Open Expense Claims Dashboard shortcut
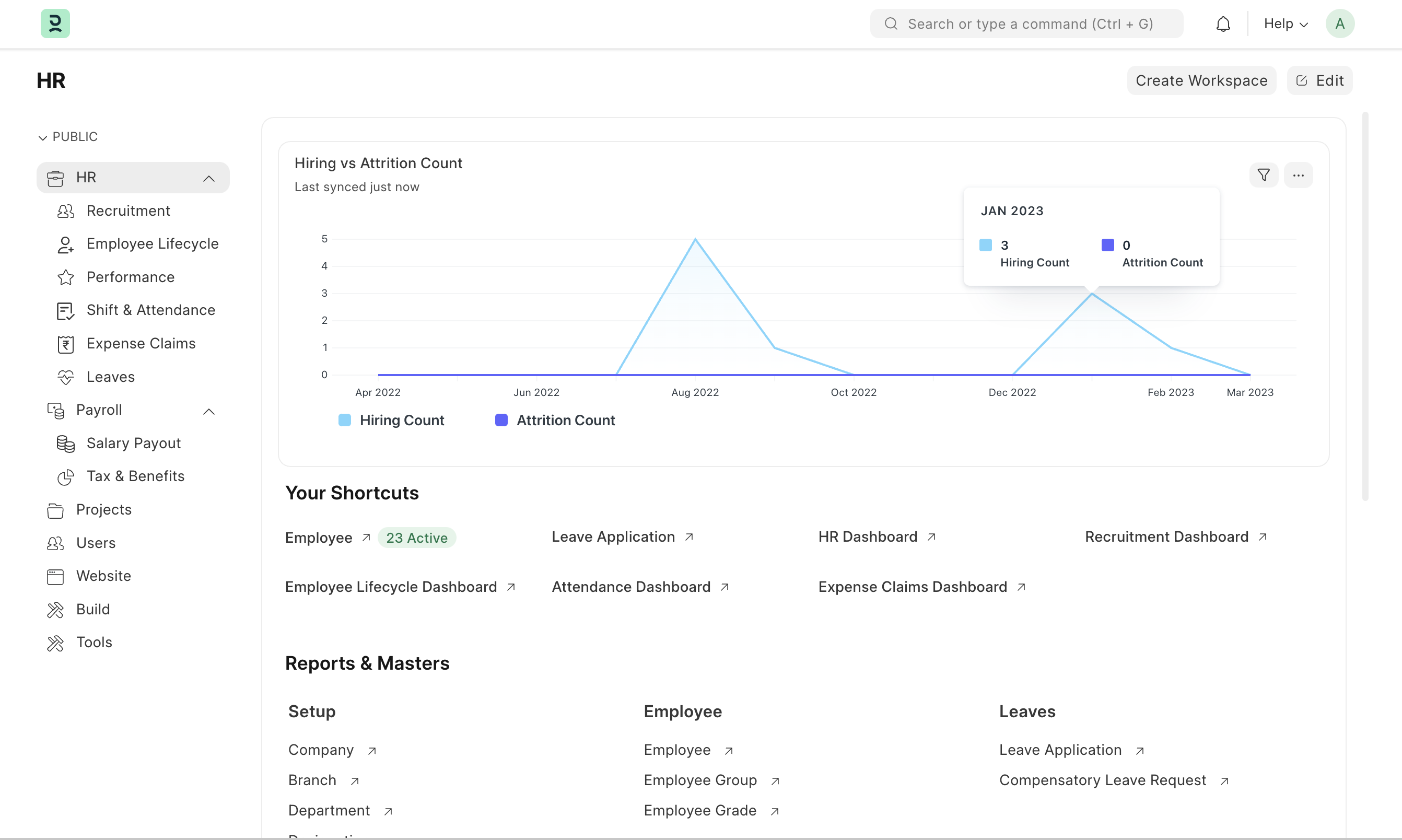This screenshot has height=840, width=1402. (x=913, y=587)
